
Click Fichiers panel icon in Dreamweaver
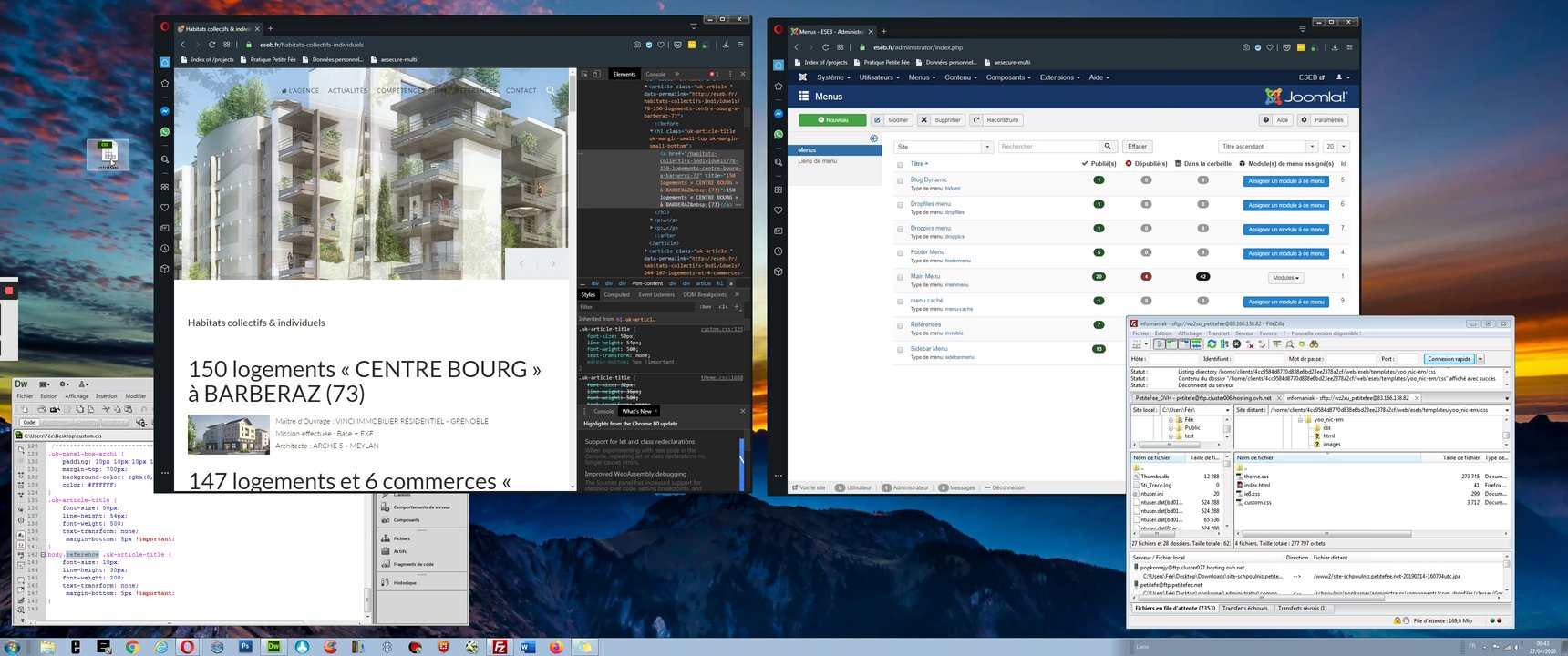pos(386,538)
